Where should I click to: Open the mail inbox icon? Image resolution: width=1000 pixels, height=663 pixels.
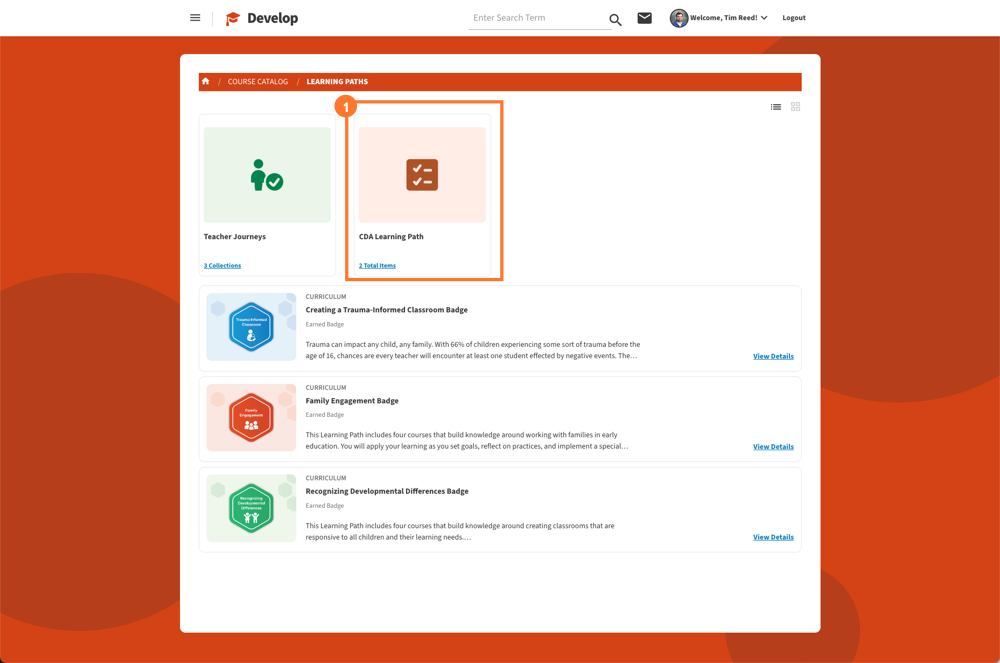[x=645, y=18]
